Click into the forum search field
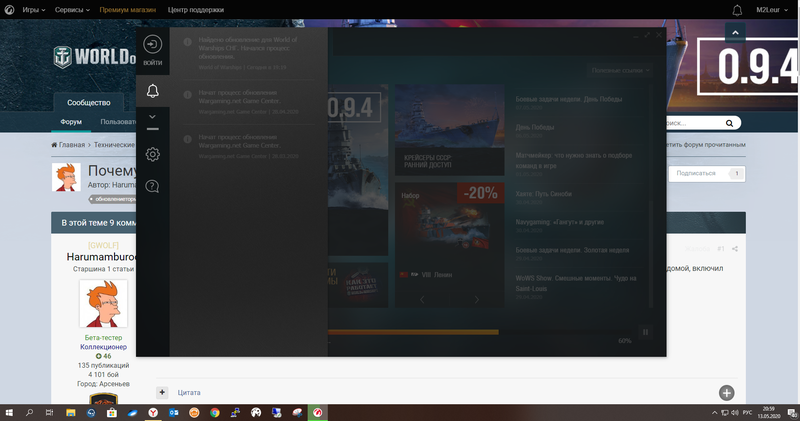The height and width of the screenshot is (421, 800). click(x=694, y=123)
